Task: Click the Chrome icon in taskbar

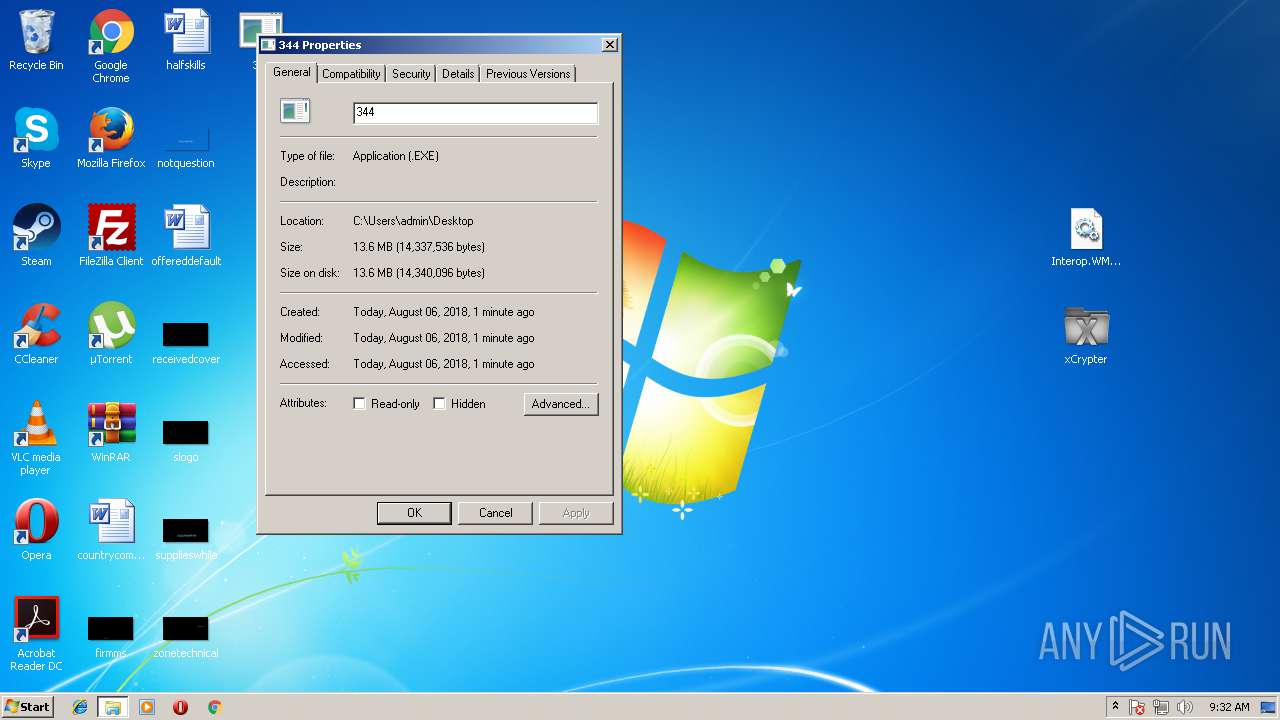Action: [214, 707]
